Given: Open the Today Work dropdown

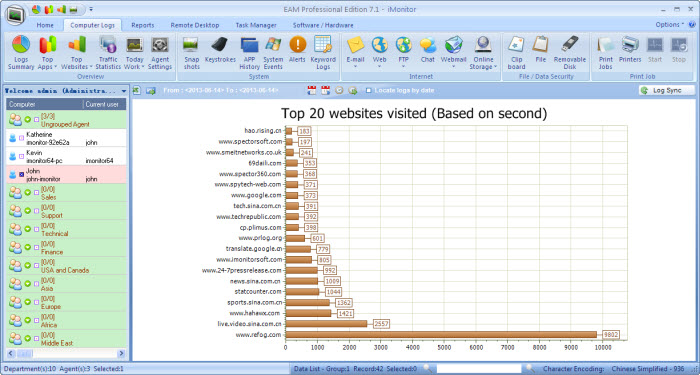Looking at the screenshot, I should click(134, 53).
